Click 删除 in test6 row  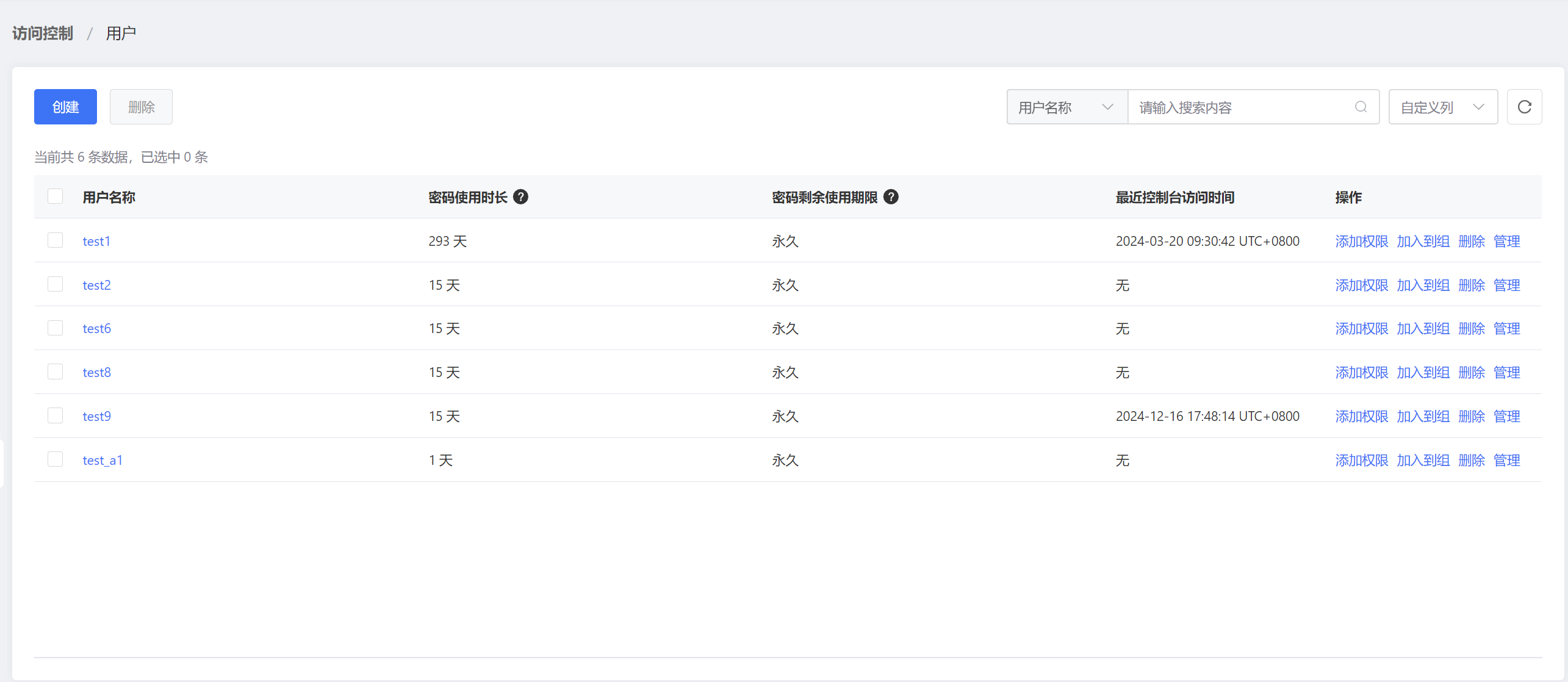pyautogui.click(x=1471, y=328)
